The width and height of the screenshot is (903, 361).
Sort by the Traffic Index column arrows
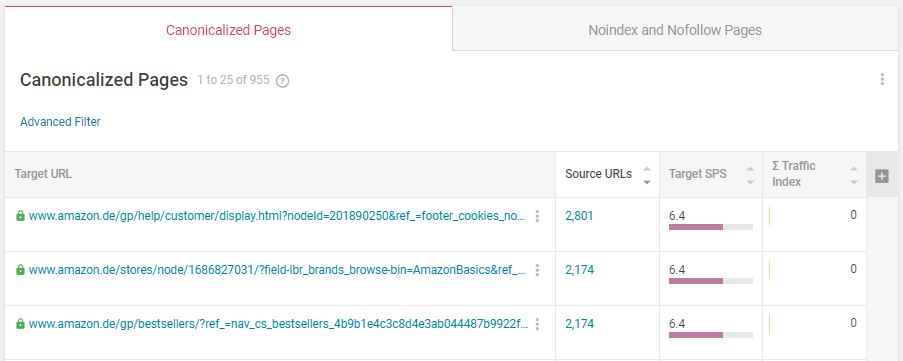[853, 175]
